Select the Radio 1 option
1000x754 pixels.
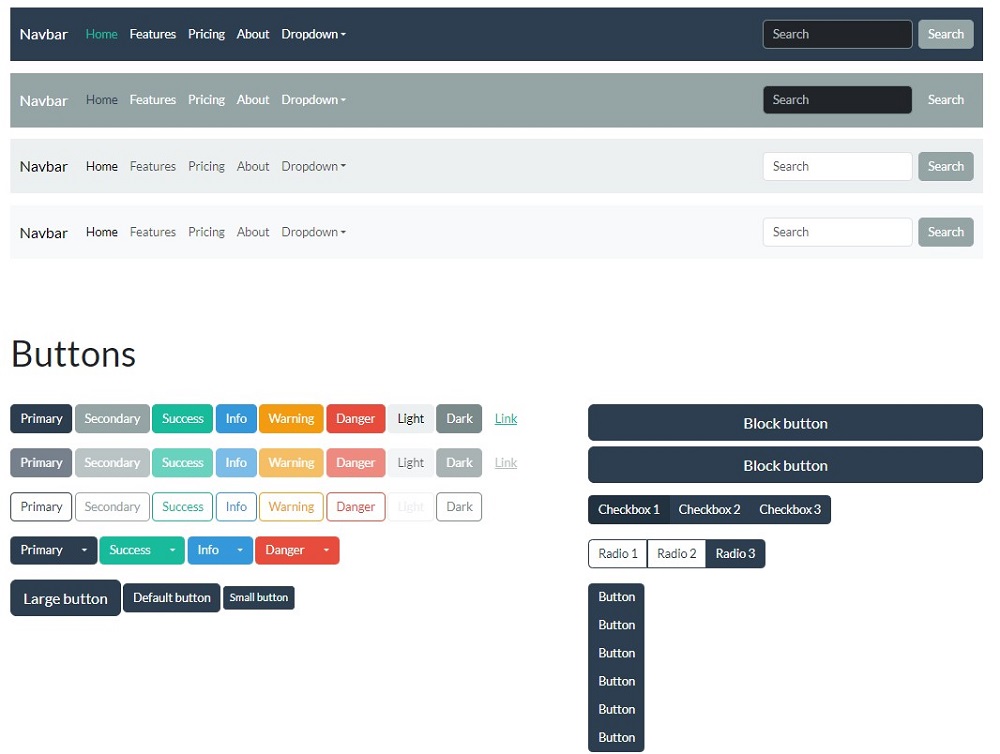[x=617, y=554]
